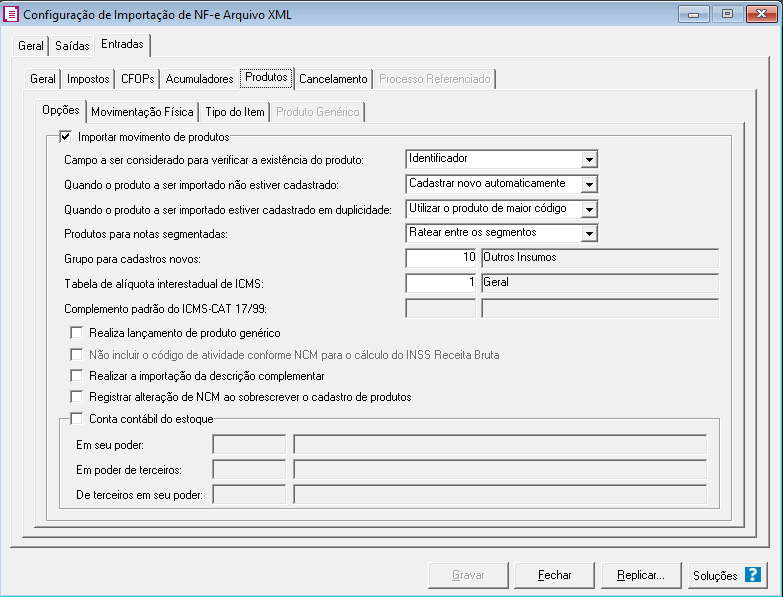Click the Fechar button

tap(554, 575)
